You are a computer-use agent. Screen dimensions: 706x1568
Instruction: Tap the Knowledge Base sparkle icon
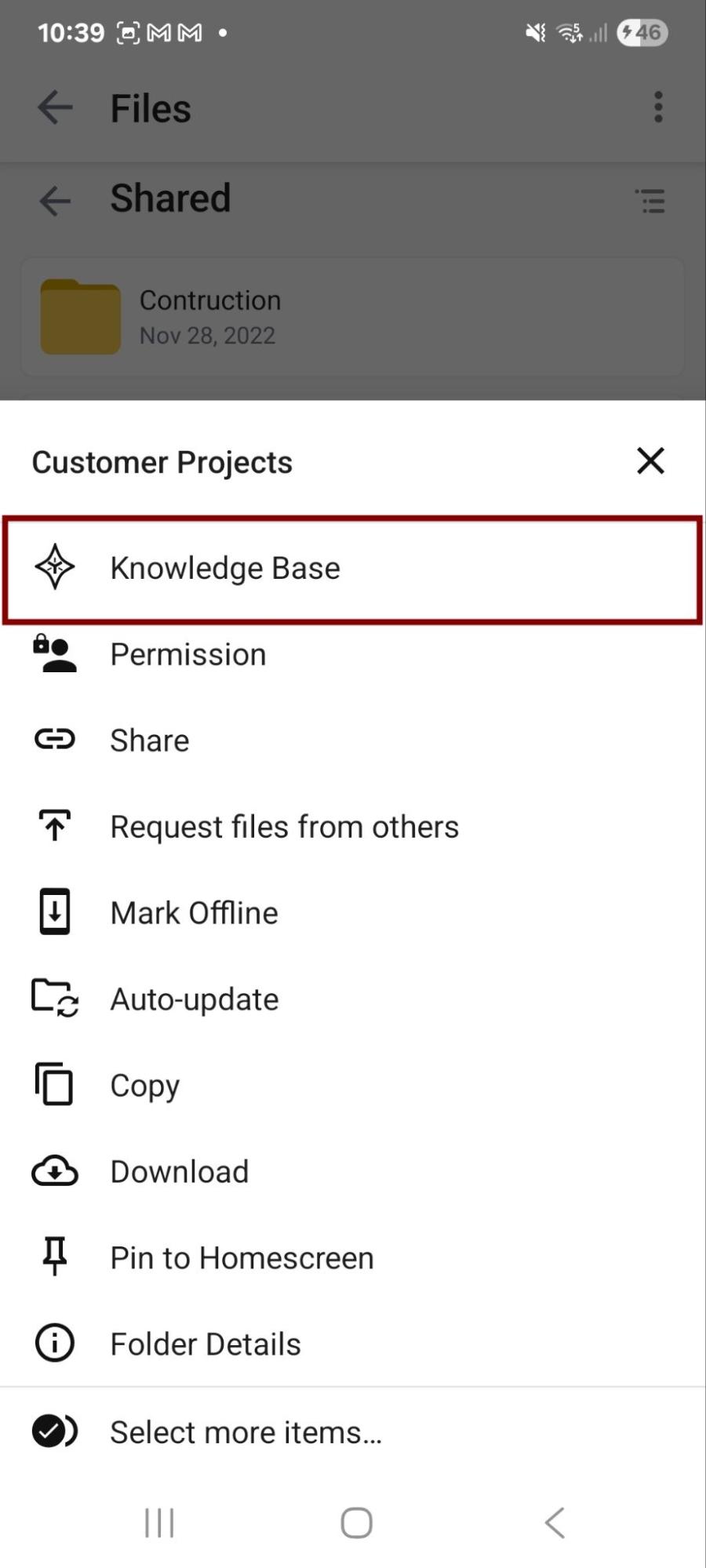point(55,567)
